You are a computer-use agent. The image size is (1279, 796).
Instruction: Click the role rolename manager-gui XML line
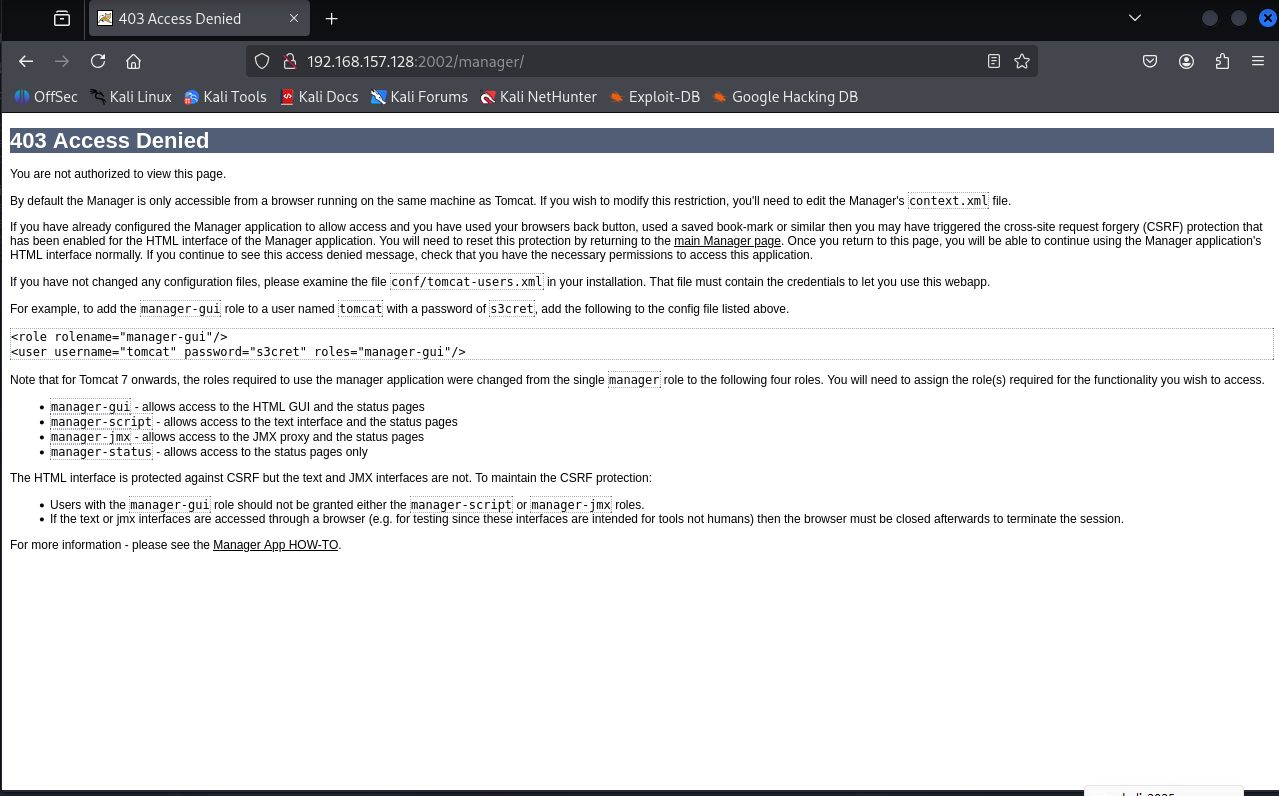pyautogui.click(x=119, y=337)
